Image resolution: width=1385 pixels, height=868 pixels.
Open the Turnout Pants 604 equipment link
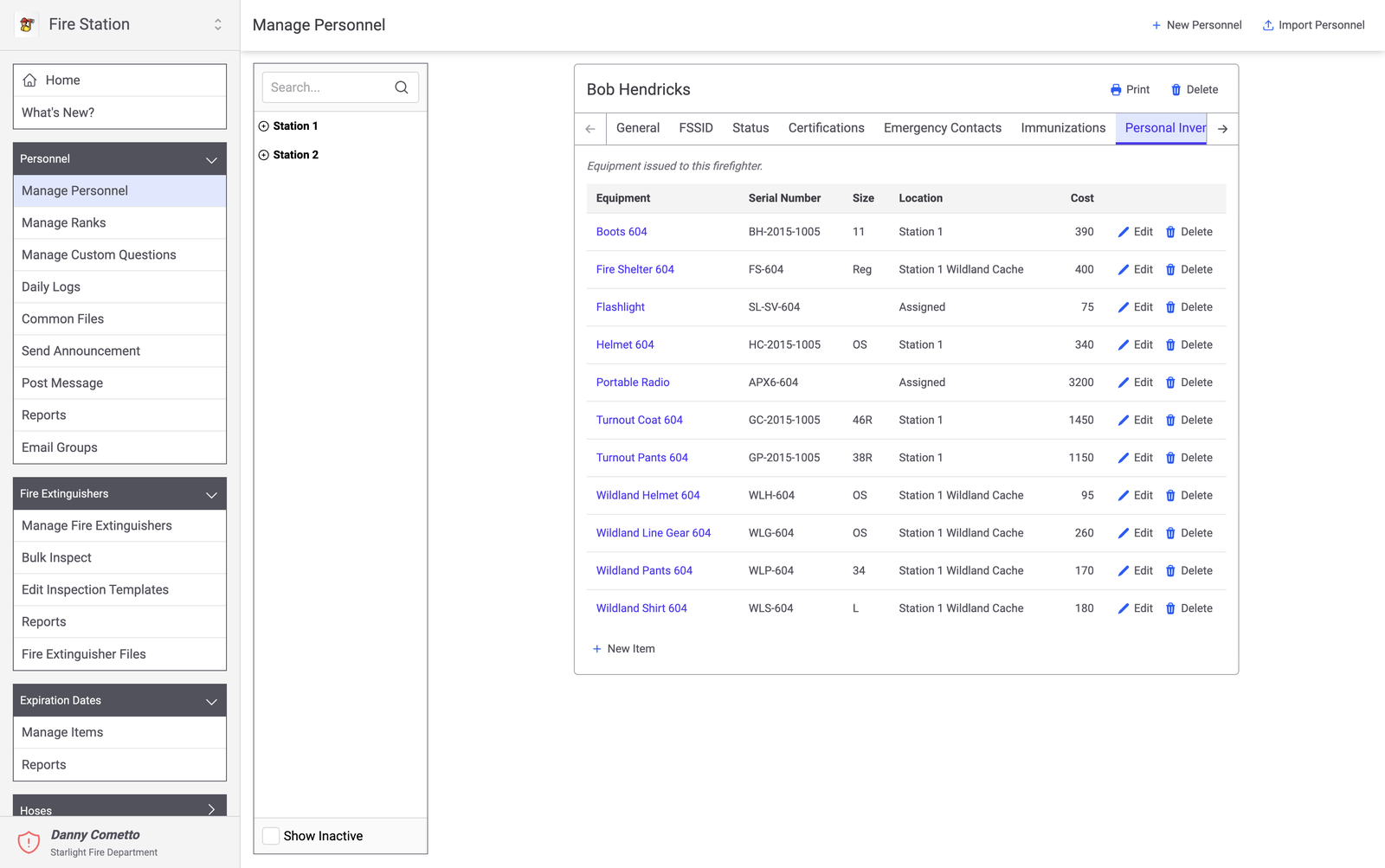[642, 458]
